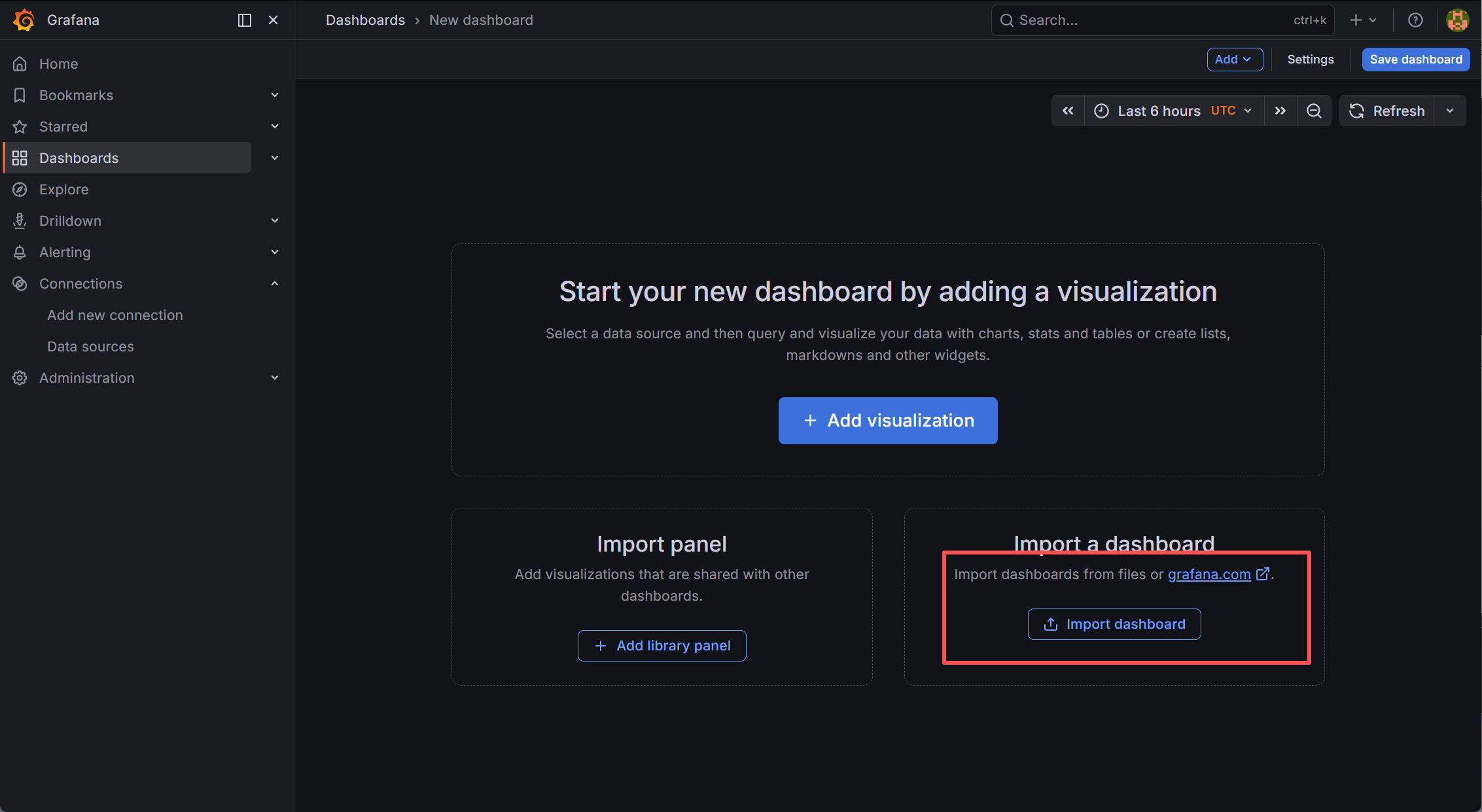Image resolution: width=1482 pixels, height=812 pixels.
Task: Expand the Alerting section
Action: coord(275,253)
